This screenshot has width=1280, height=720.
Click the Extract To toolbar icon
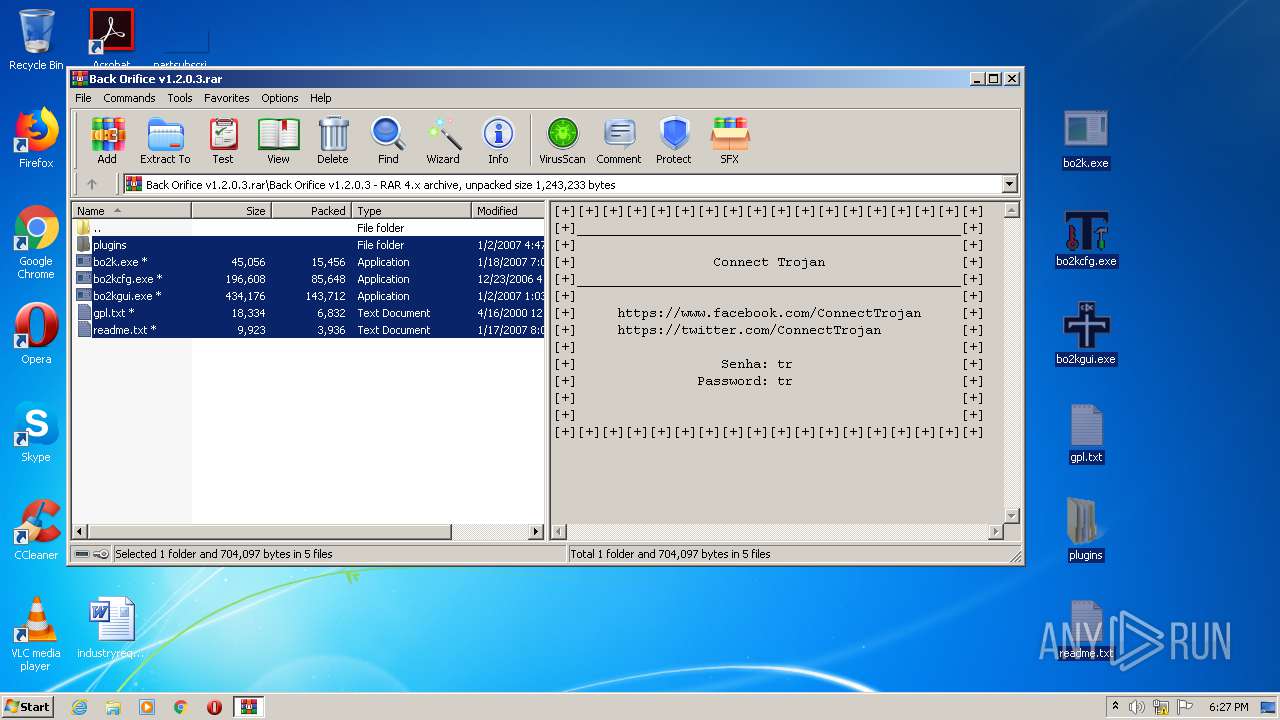click(165, 140)
